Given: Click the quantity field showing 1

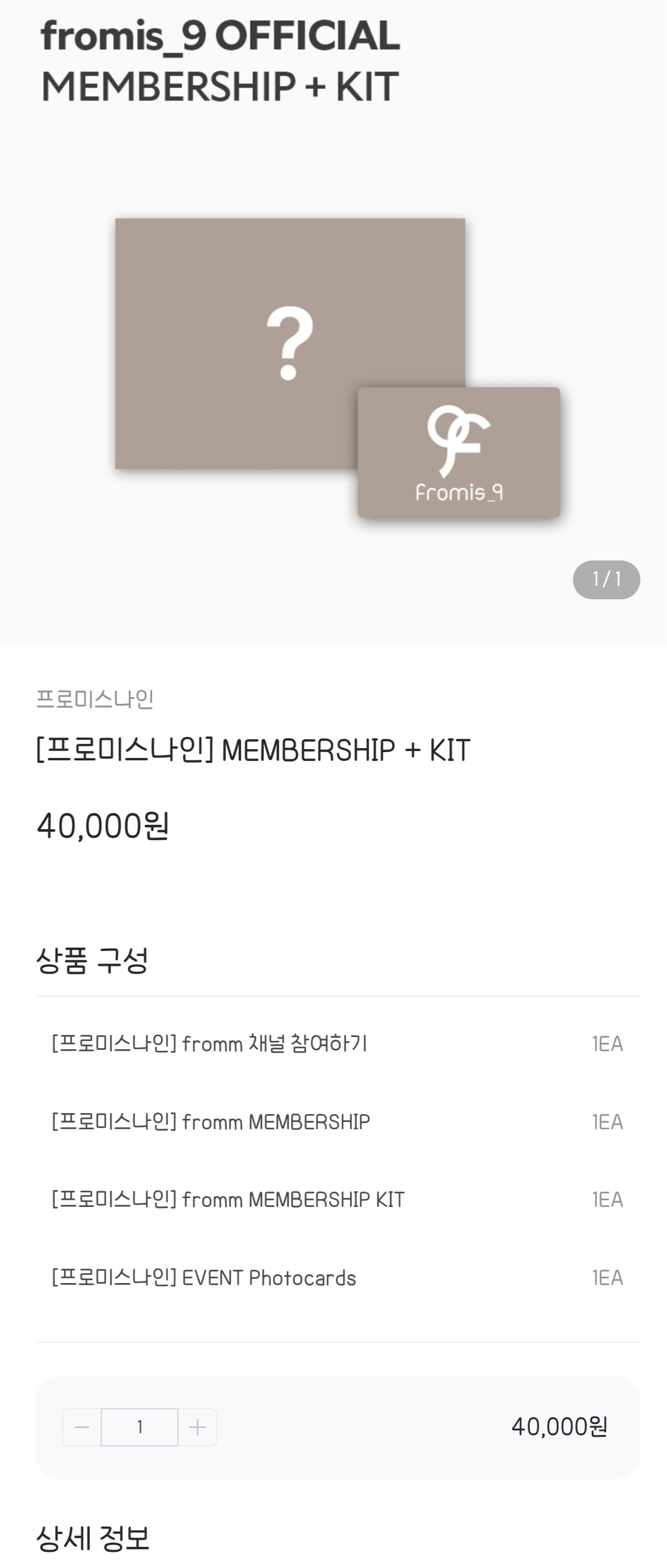Looking at the screenshot, I should click(x=140, y=1427).
